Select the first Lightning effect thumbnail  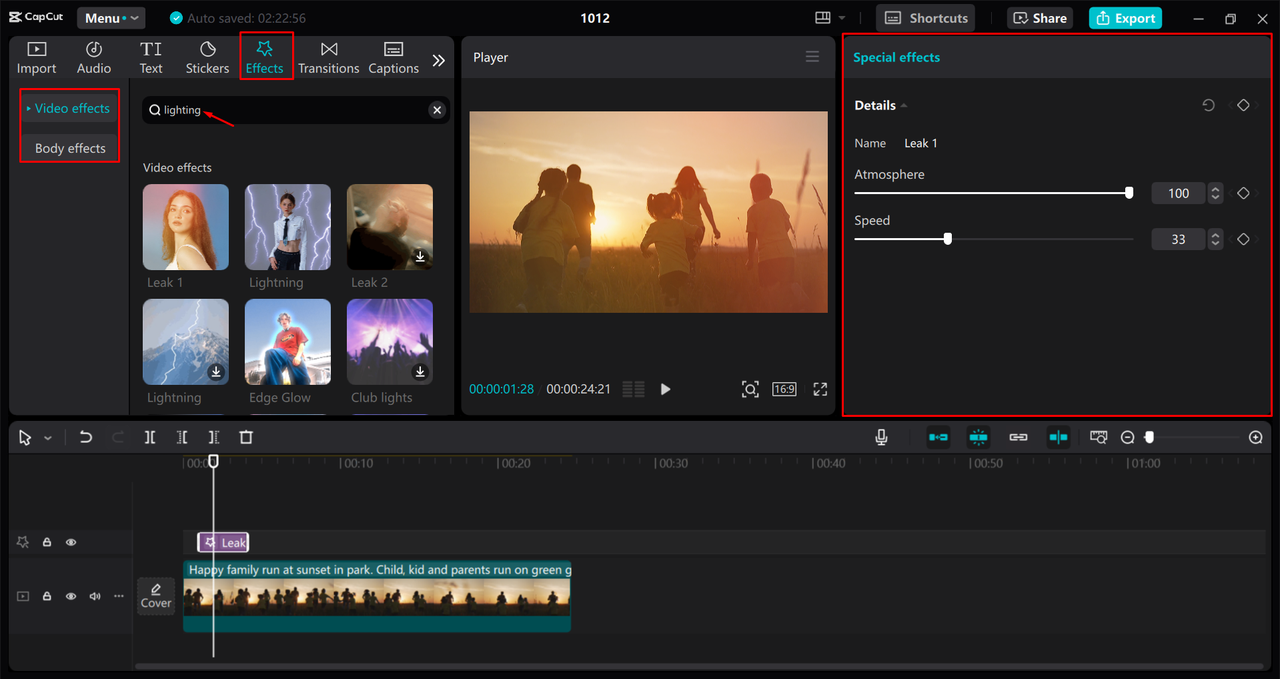[x=288, y=227]
